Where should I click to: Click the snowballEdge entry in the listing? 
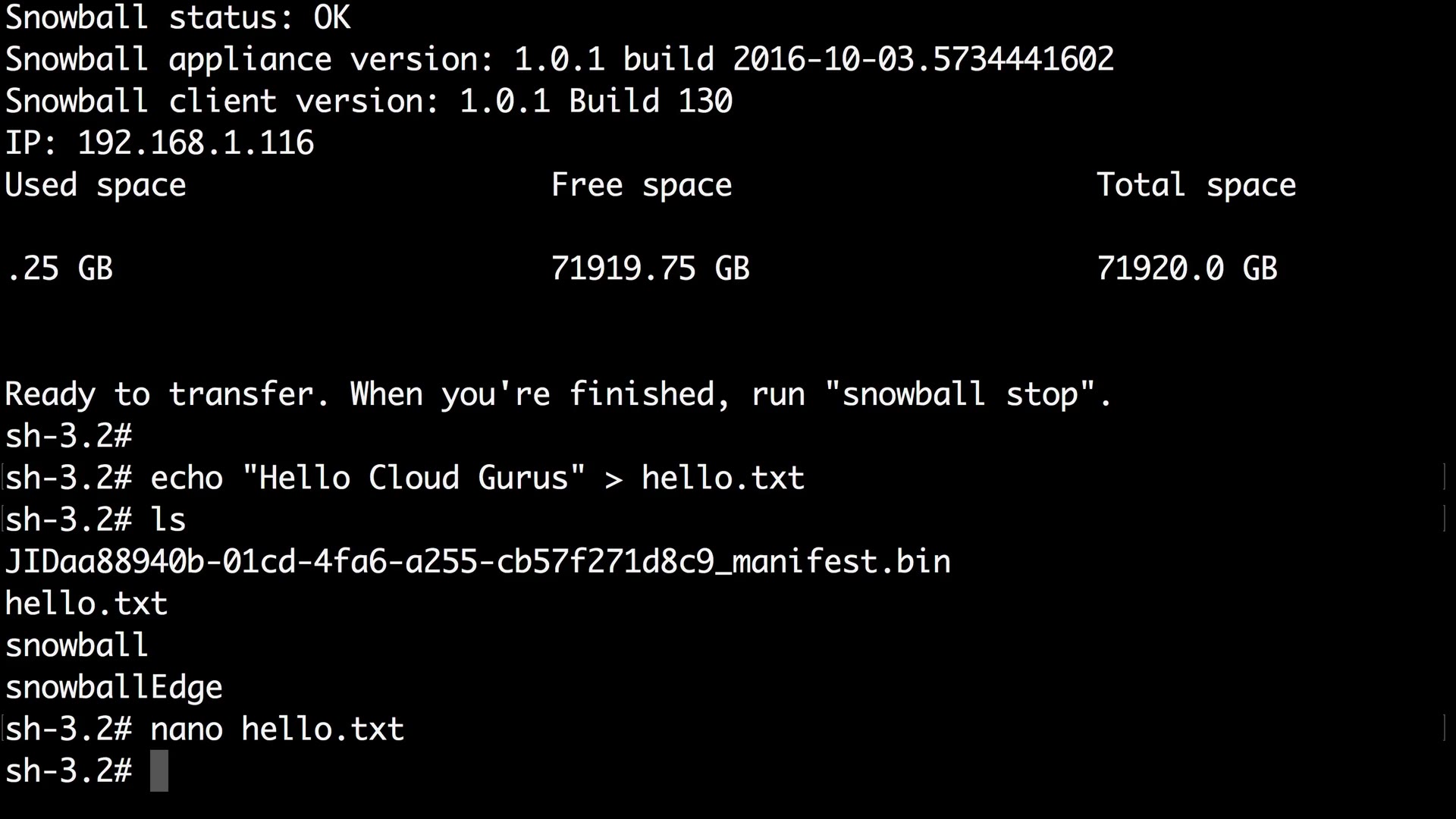pos(114,687)
